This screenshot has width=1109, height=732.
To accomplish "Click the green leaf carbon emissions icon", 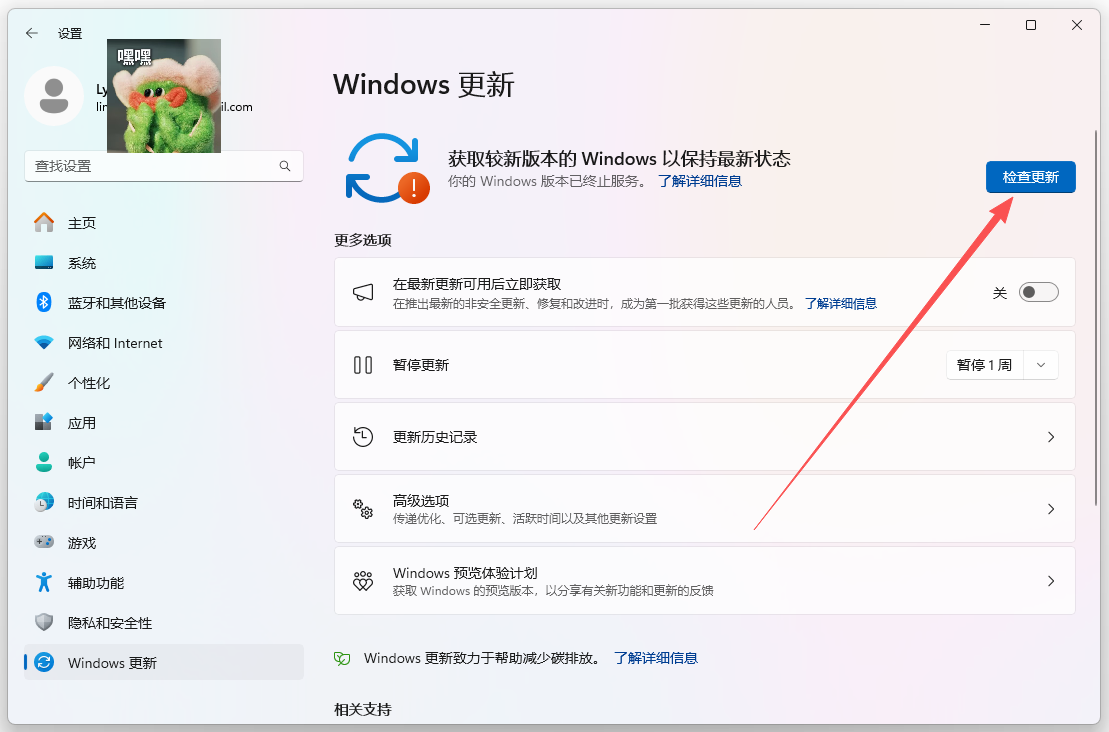I will [x=342, y=659].
